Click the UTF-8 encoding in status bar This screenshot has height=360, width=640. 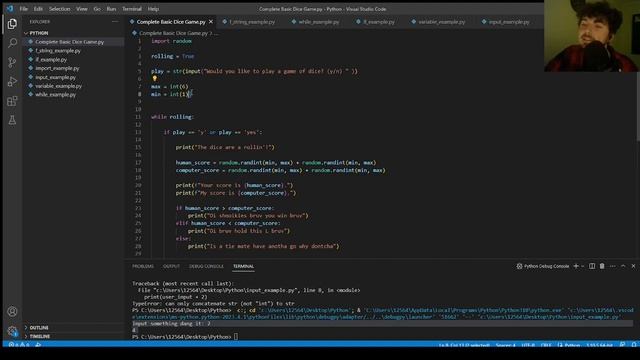(x=528, y=345)
